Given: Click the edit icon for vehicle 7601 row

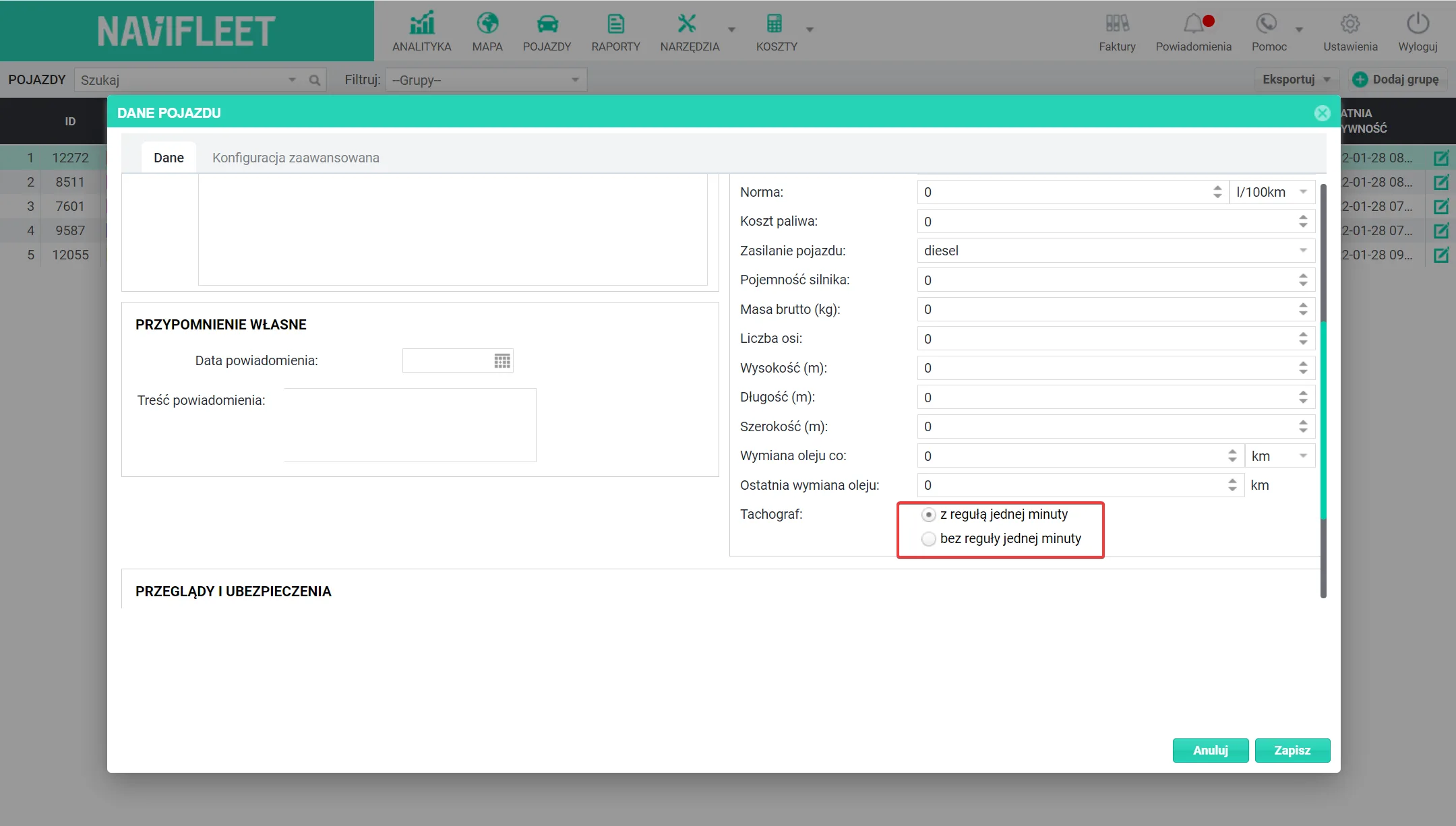Looking at the screenshot, I should click(x=1441, y=207).
